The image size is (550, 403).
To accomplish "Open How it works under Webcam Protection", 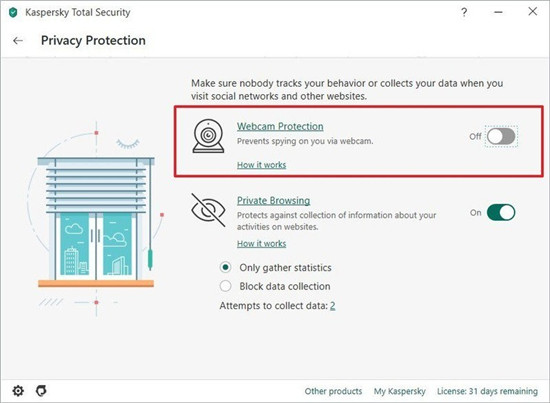I will [x=261, y=165].
